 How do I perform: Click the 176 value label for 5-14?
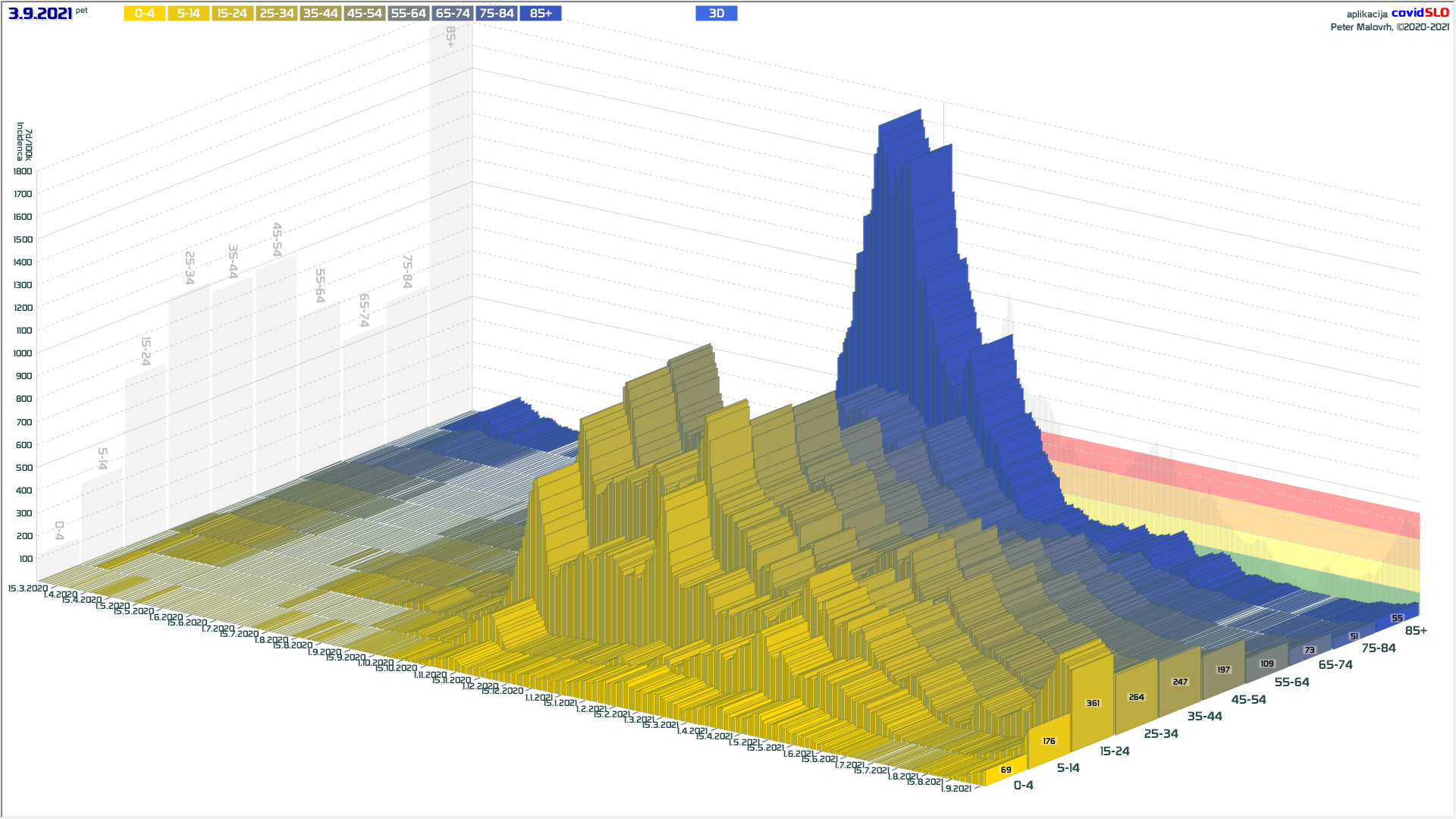1049,741
